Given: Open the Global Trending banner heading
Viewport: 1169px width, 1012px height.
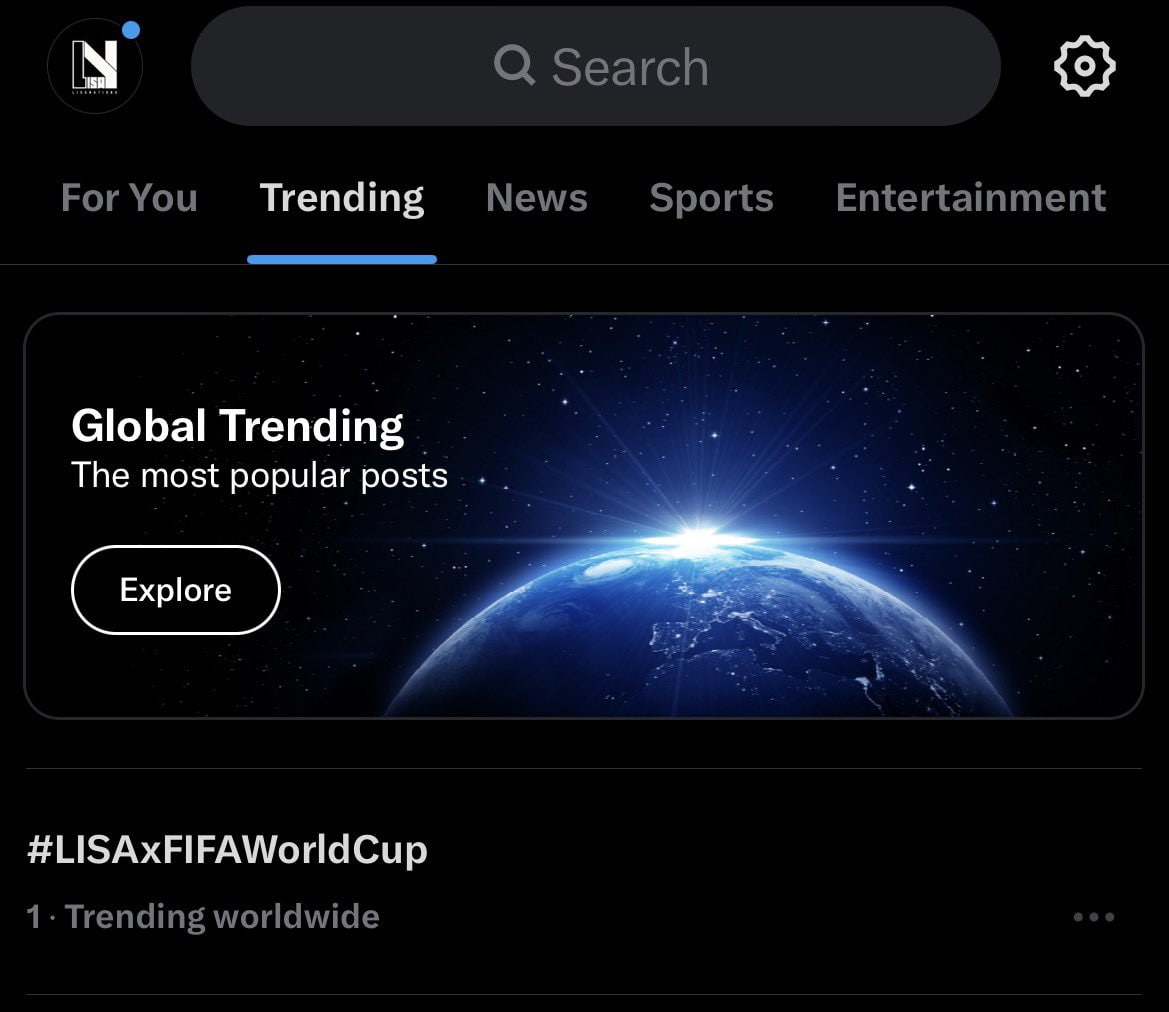Looking at the screenshot, I should click(237, 427).
